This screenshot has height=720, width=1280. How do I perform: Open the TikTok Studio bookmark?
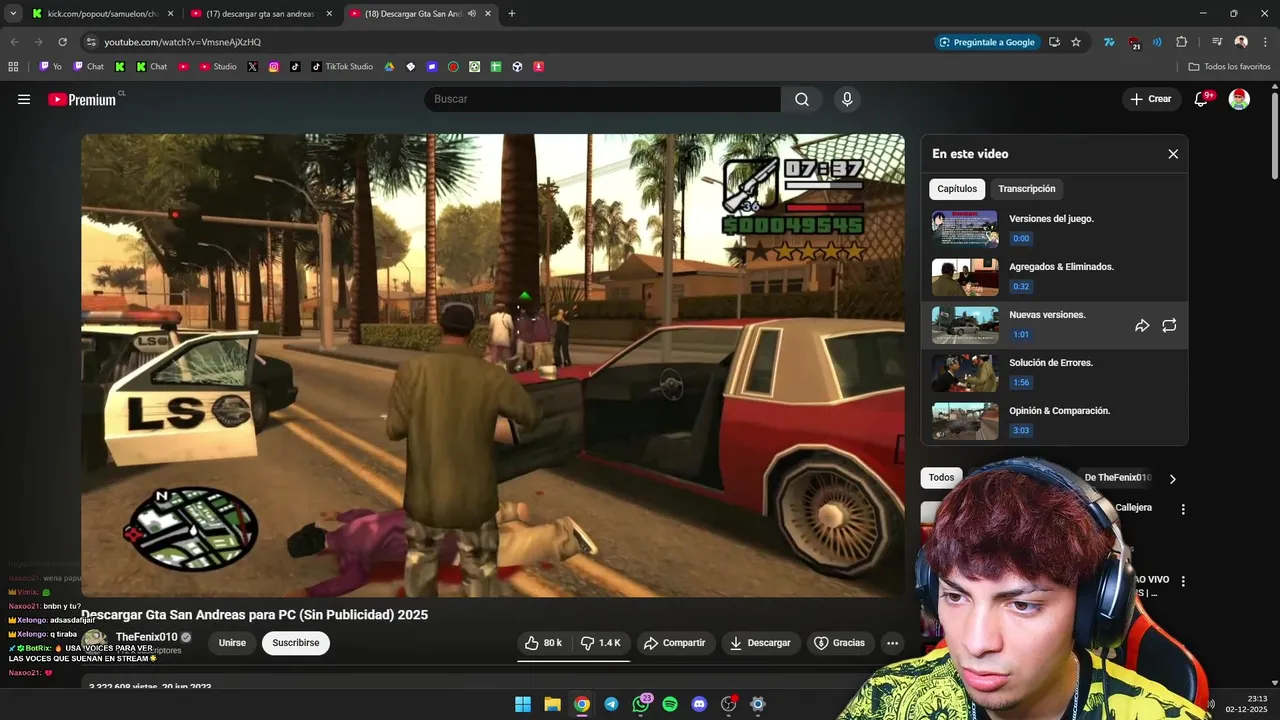pyautogui.click(x=342, y=67)
